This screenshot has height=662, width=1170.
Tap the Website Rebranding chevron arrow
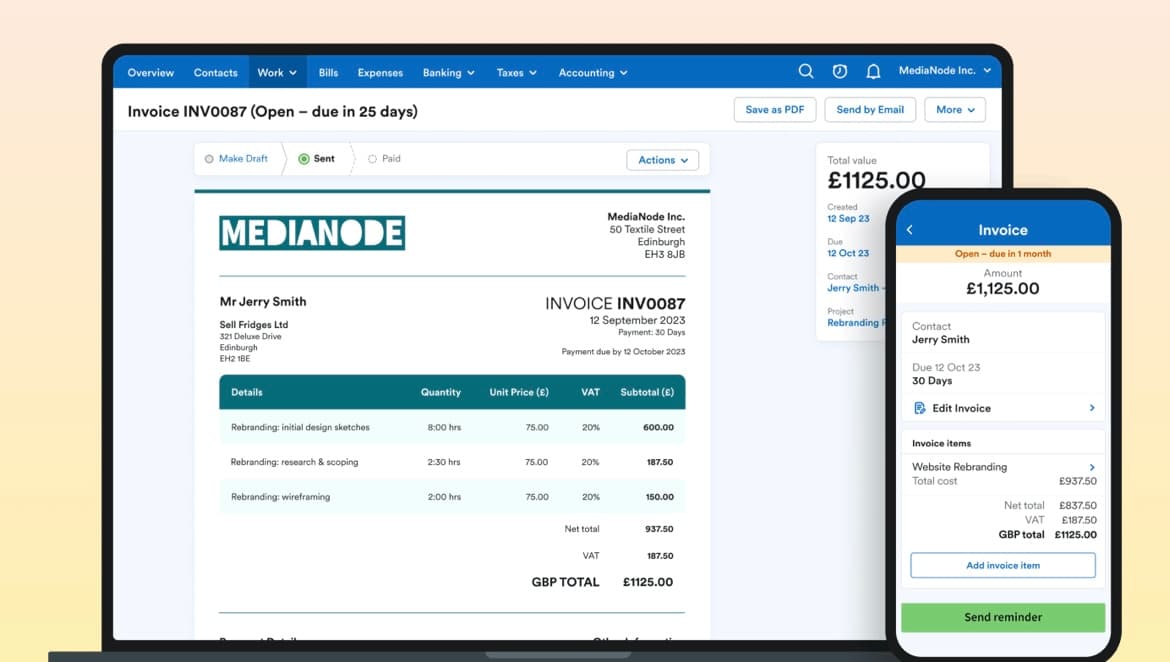[x=1091, y=467]
